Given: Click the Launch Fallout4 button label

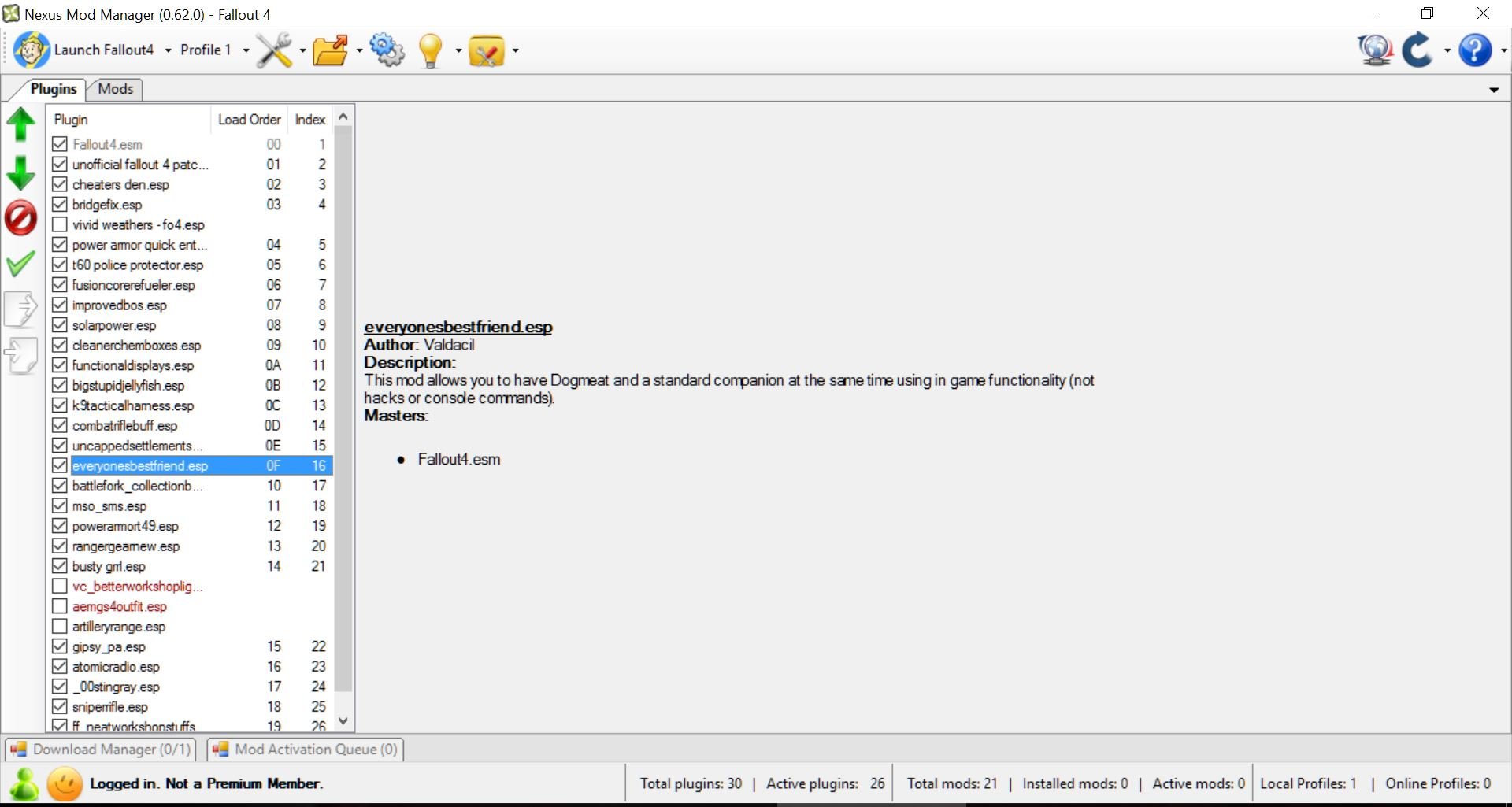Looking at the screenshot, I should [x=104, y=50].
